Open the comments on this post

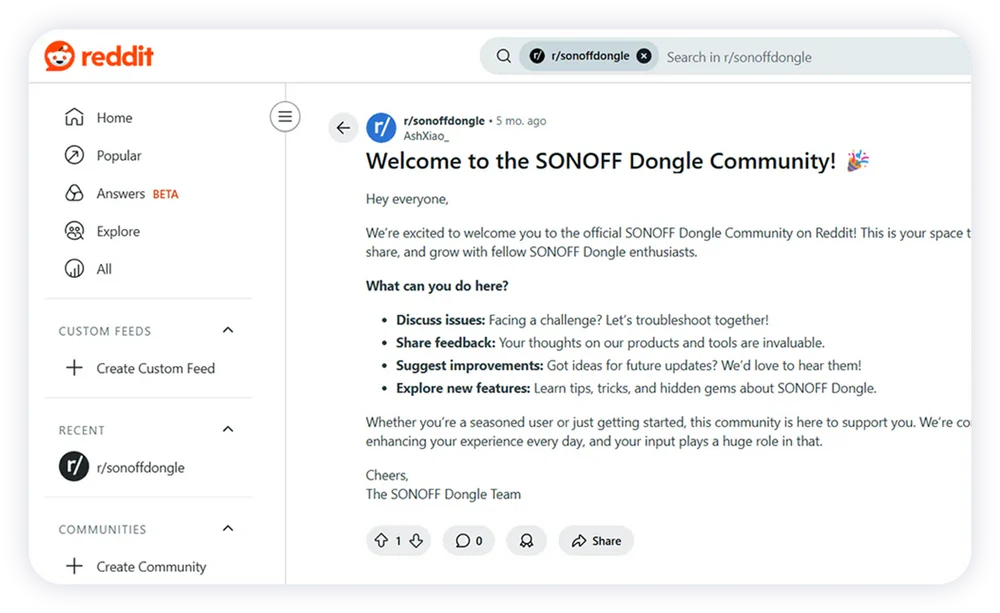point(469,541)
